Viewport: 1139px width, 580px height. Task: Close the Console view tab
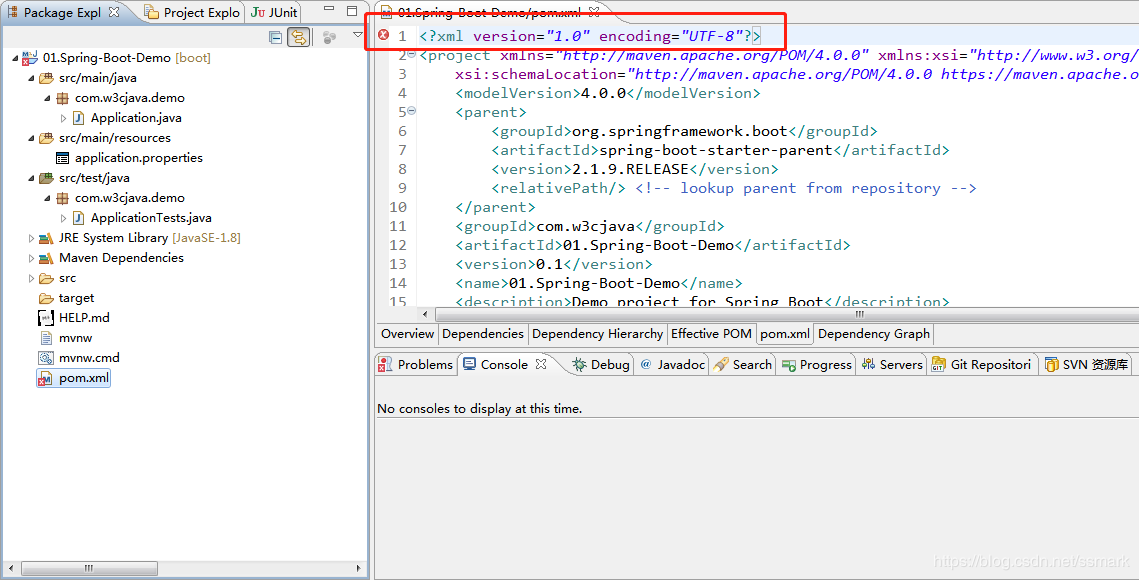541,364
